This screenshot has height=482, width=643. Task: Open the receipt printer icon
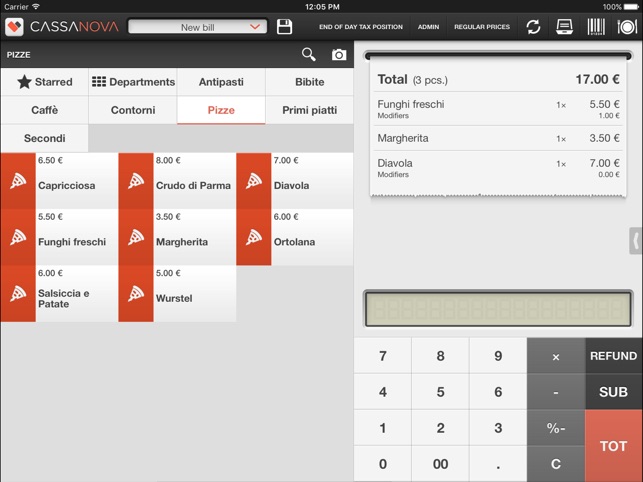[564, 27]
